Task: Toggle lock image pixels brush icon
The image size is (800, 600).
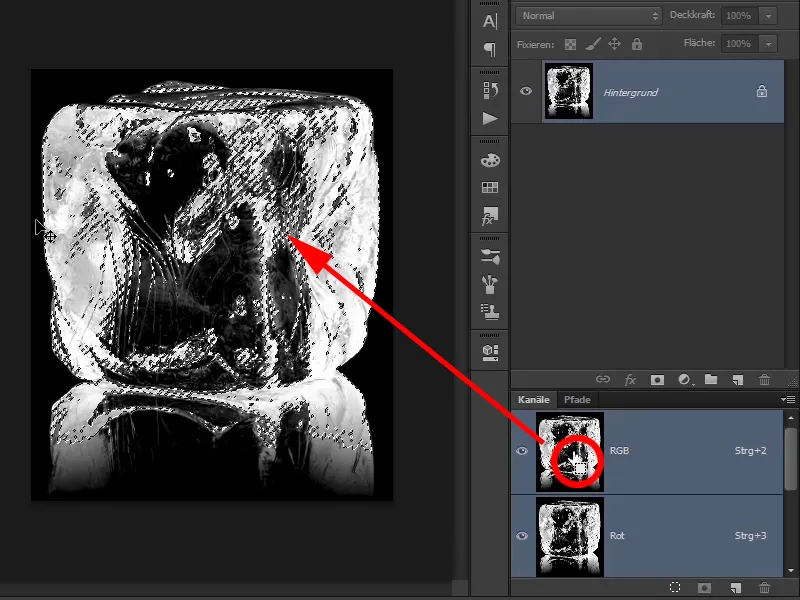Action: pyautogui.click(x=592, y=44)
